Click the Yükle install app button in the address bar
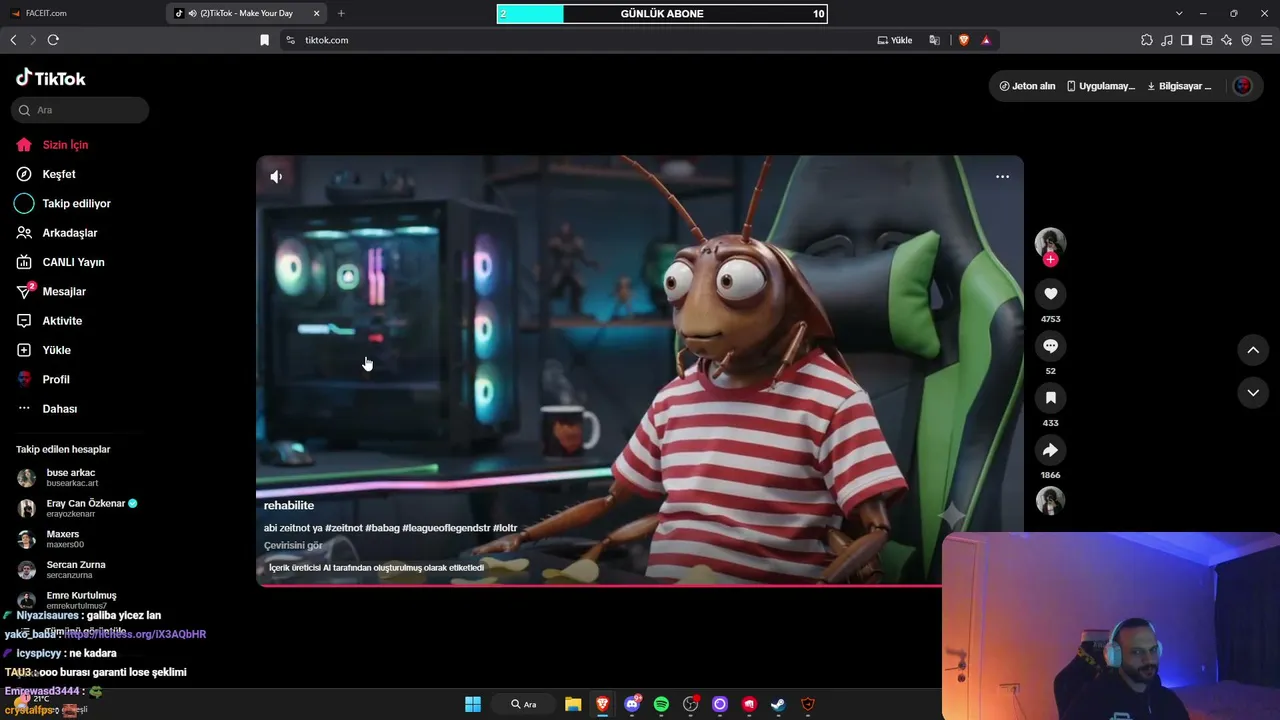 point(895,40)
